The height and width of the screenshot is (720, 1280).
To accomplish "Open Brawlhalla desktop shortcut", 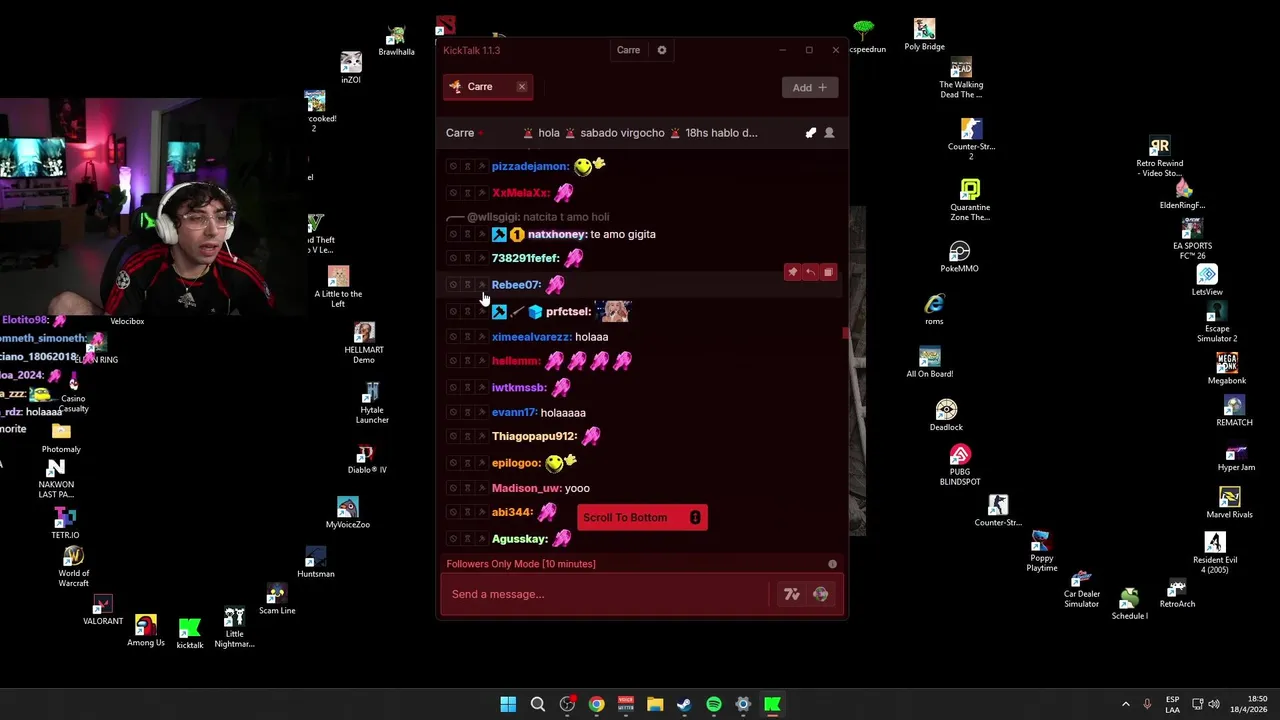I will coord(397,41).
